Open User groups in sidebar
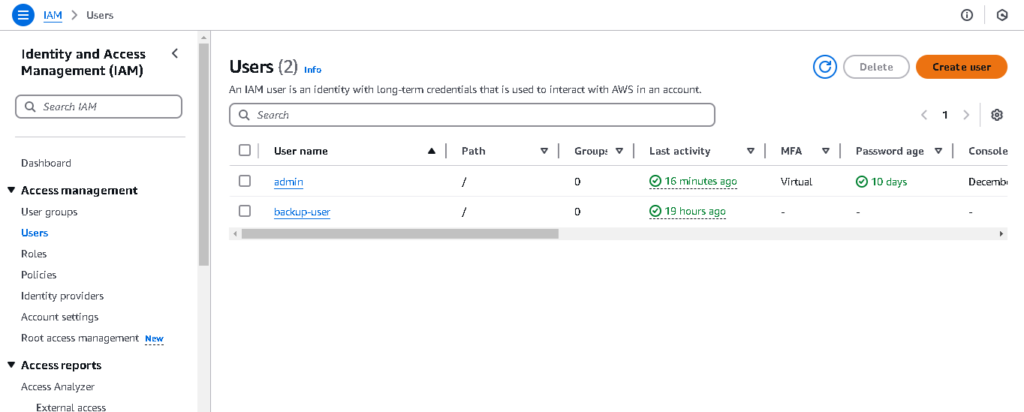Viewport: 1024px width, 412px height. point(49,212)
